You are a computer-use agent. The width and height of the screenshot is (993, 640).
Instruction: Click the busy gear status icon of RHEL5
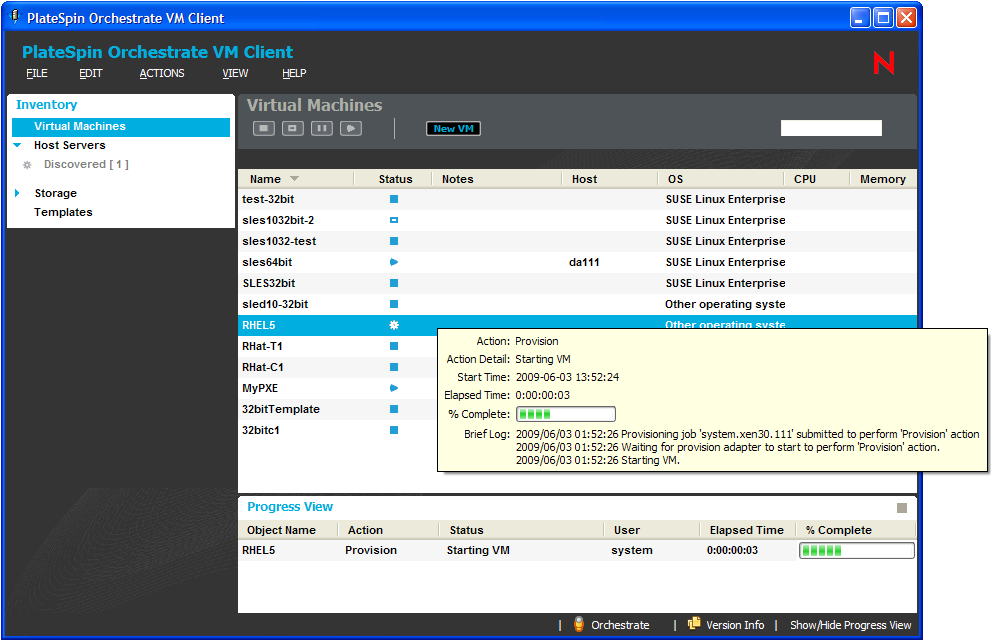point(394,325)
